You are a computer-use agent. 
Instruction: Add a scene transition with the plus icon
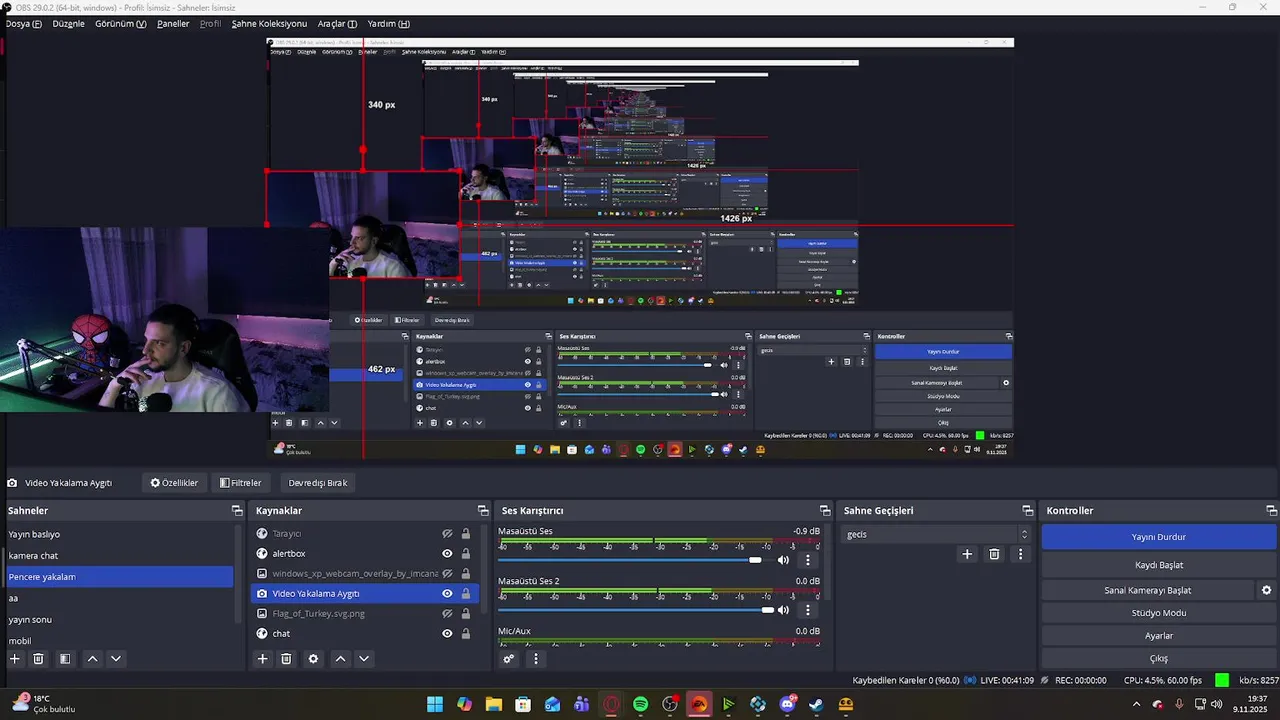point(967,554)
